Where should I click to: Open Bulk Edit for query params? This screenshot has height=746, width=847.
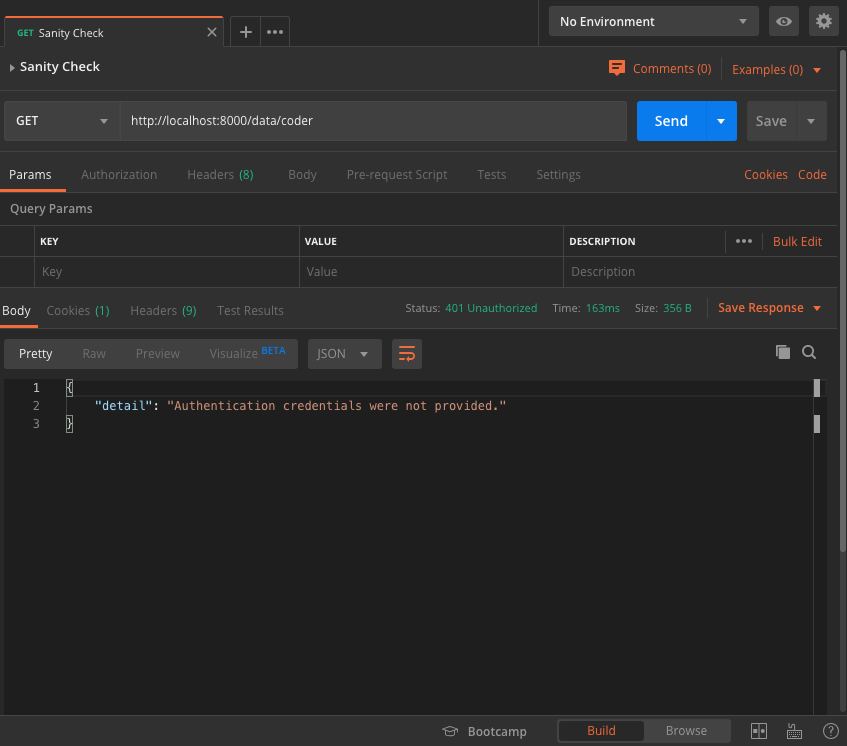[797, 241]
